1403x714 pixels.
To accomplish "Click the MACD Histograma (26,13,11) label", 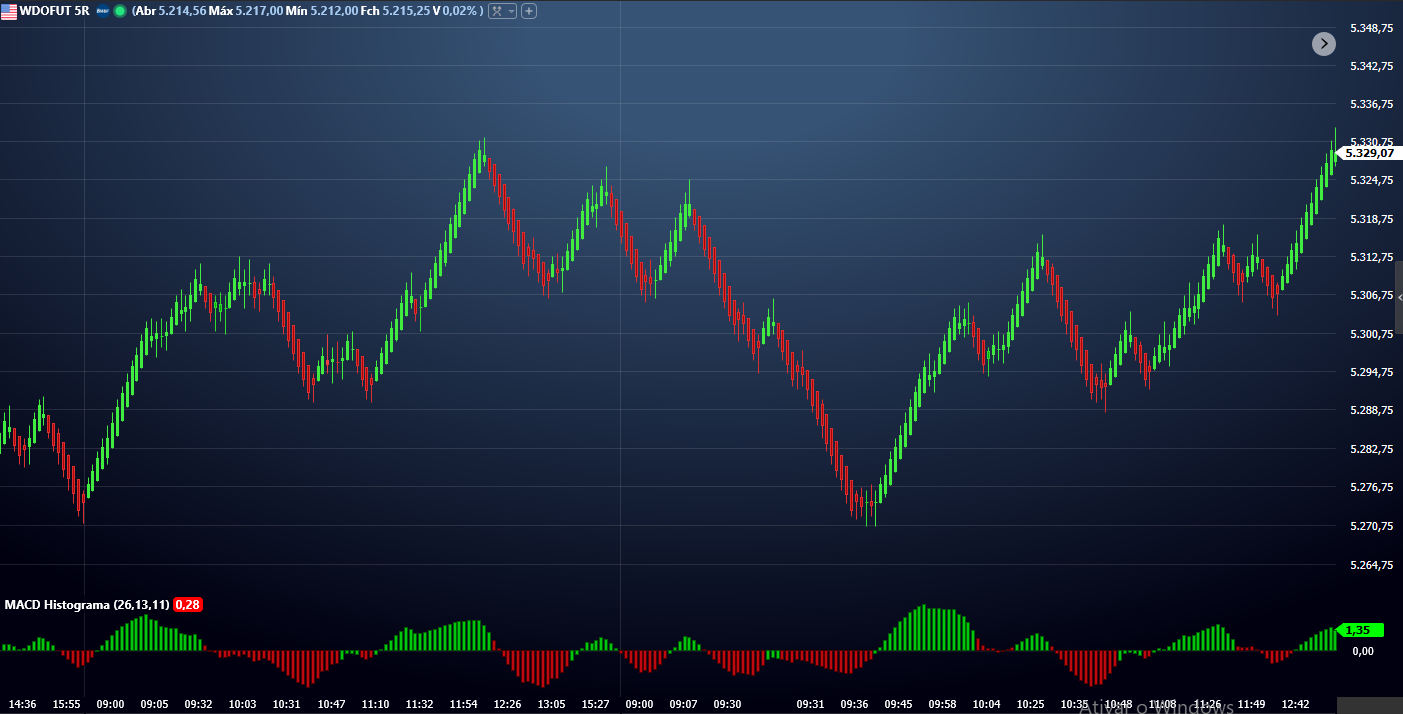I will [87, 605].
